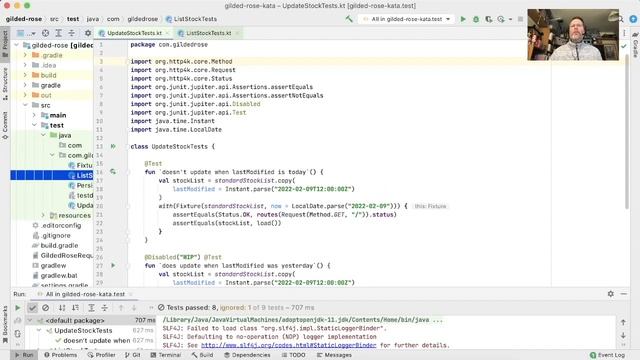This screenshot has width=640, height=360.
Task: Open Event Log in bottom bar
Action: (x=607, y=355)
